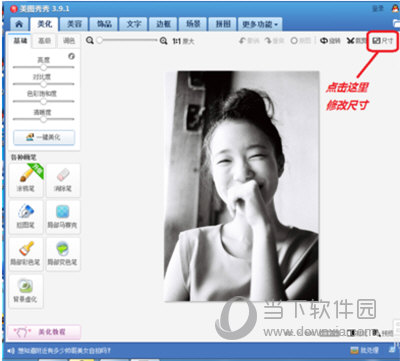This screenshot has height=361, width=400.
Task: Toggle the 原图 original image view
Action: (300, 41)
